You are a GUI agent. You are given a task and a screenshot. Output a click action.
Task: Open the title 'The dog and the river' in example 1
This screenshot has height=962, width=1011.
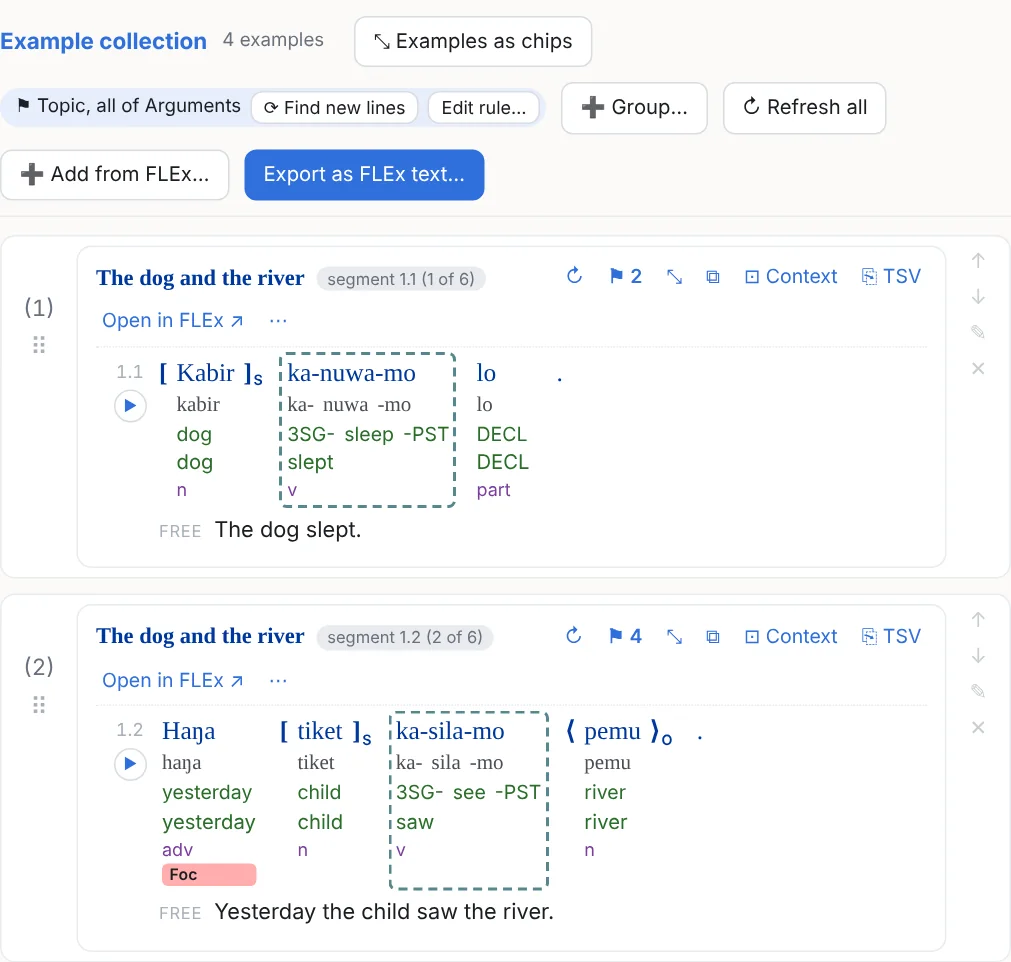200,278
